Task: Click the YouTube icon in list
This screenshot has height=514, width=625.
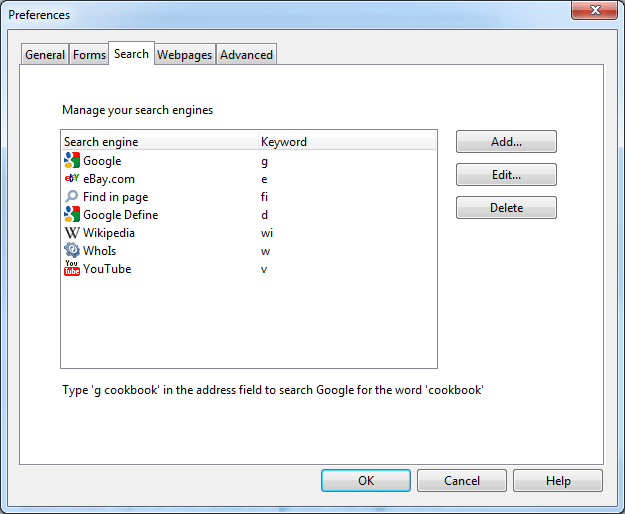Action: click(71, 269)
